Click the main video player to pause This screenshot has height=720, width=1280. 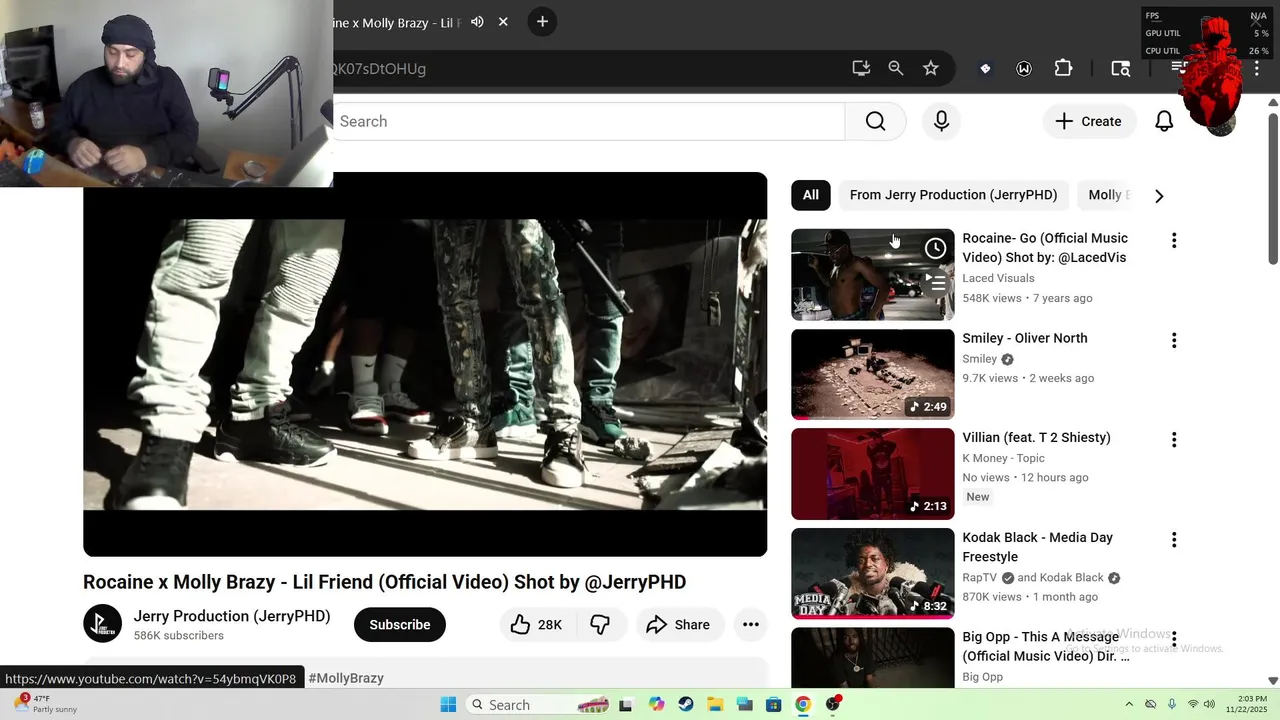point(425,364)
